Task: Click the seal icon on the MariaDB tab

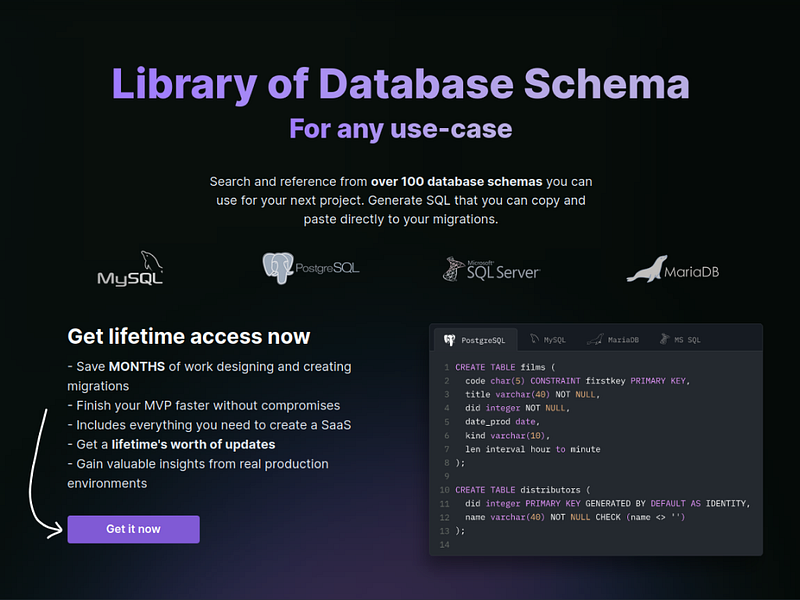Action: [x=596, y=339]
